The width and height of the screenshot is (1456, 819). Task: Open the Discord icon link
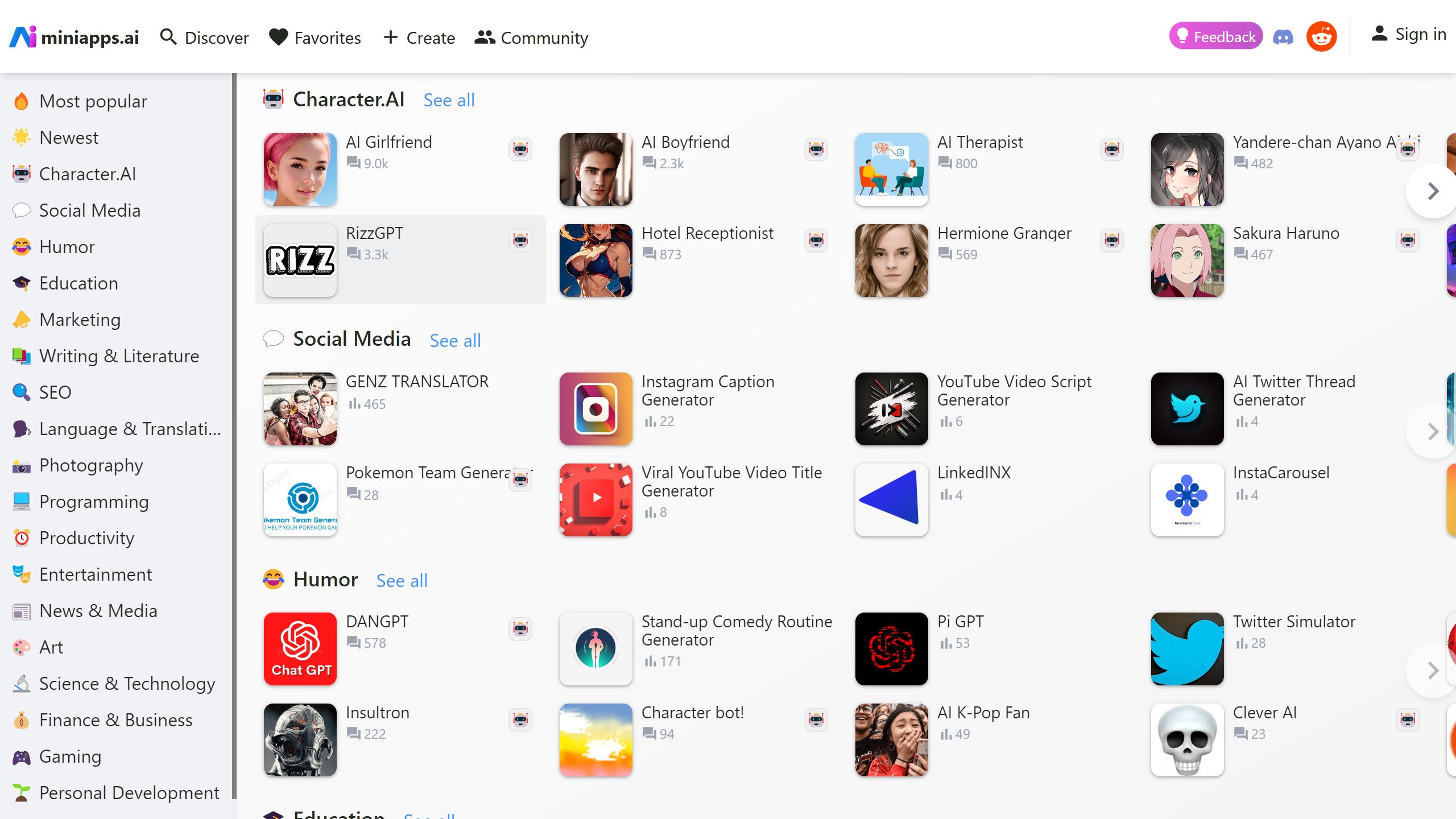pos(1283,38)
